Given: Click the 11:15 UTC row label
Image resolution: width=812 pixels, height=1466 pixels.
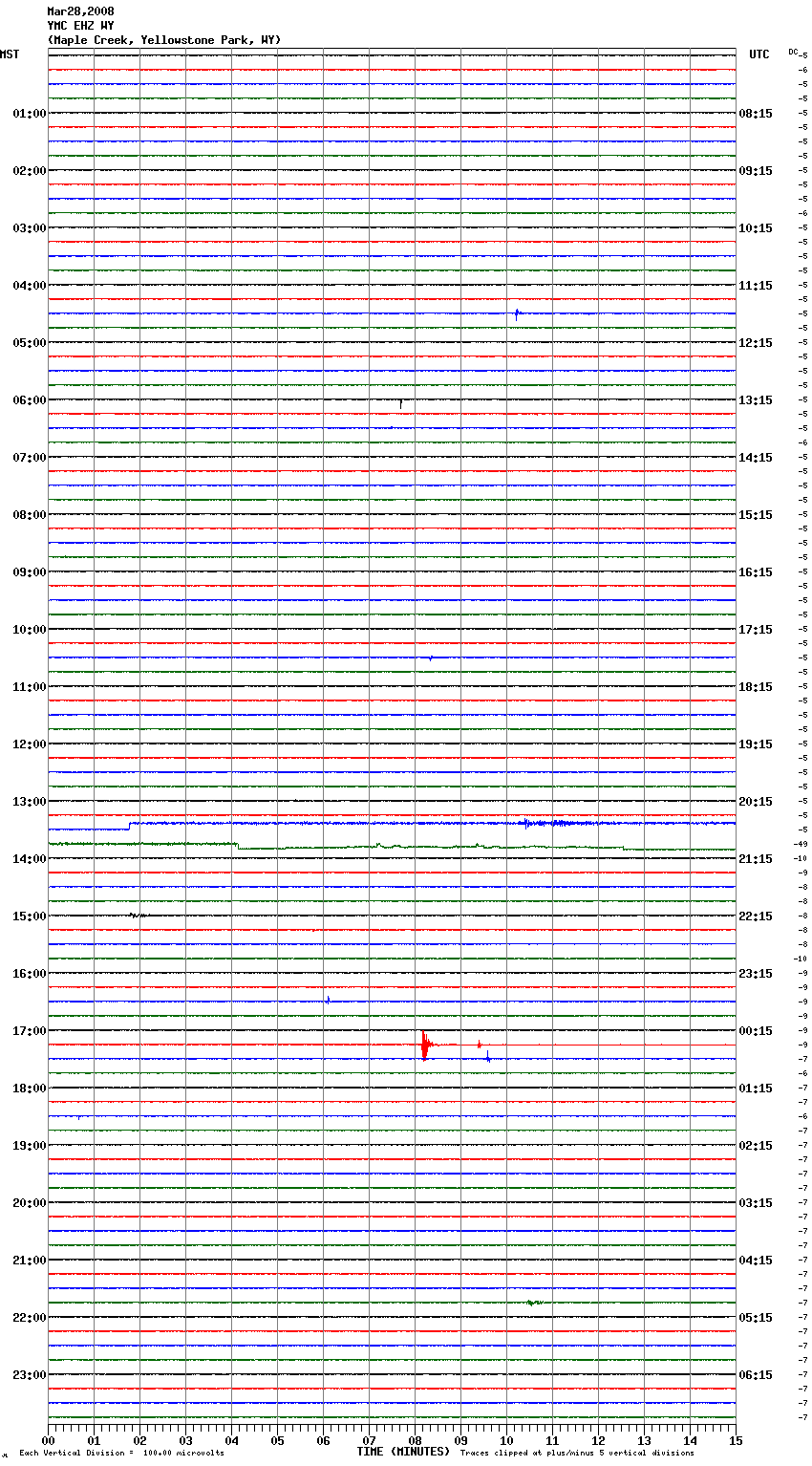Looking at the screenshot, I should pyautogui.click(x=756, y=286).
